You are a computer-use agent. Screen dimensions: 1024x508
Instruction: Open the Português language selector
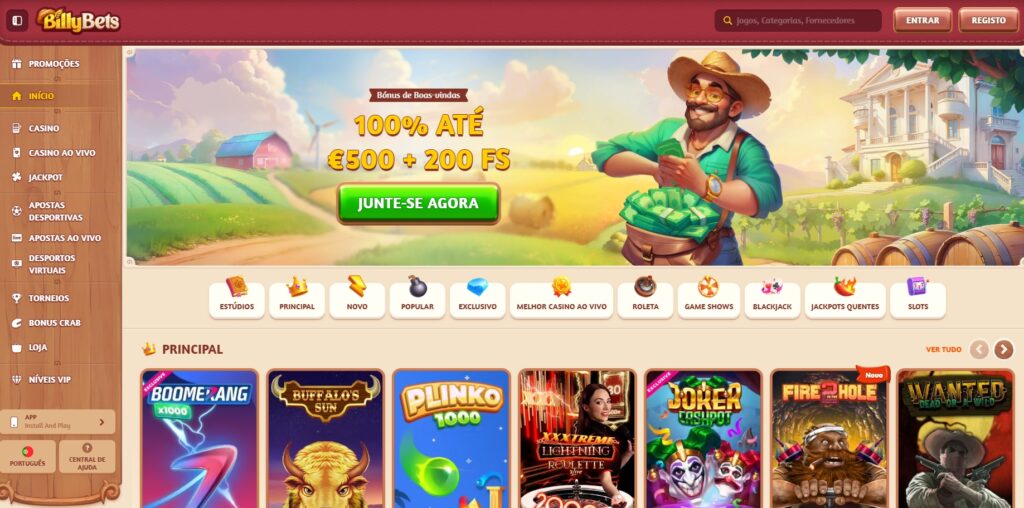[27, 456]
